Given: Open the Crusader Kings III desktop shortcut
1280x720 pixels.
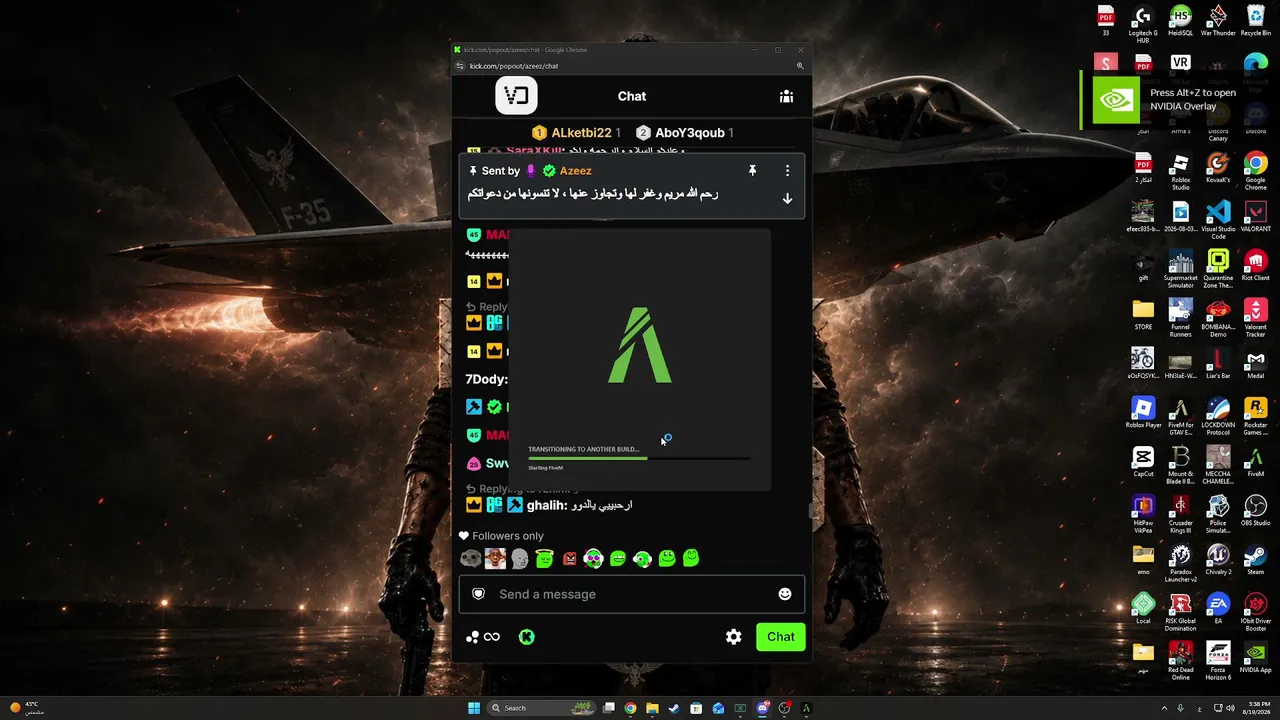Looking at the screenshot, I should coord(1181,513).
